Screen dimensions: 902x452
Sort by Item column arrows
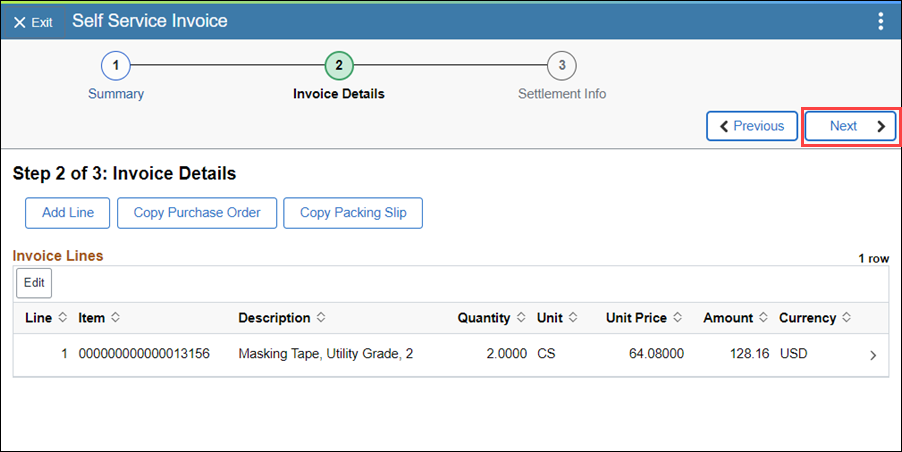116,317
